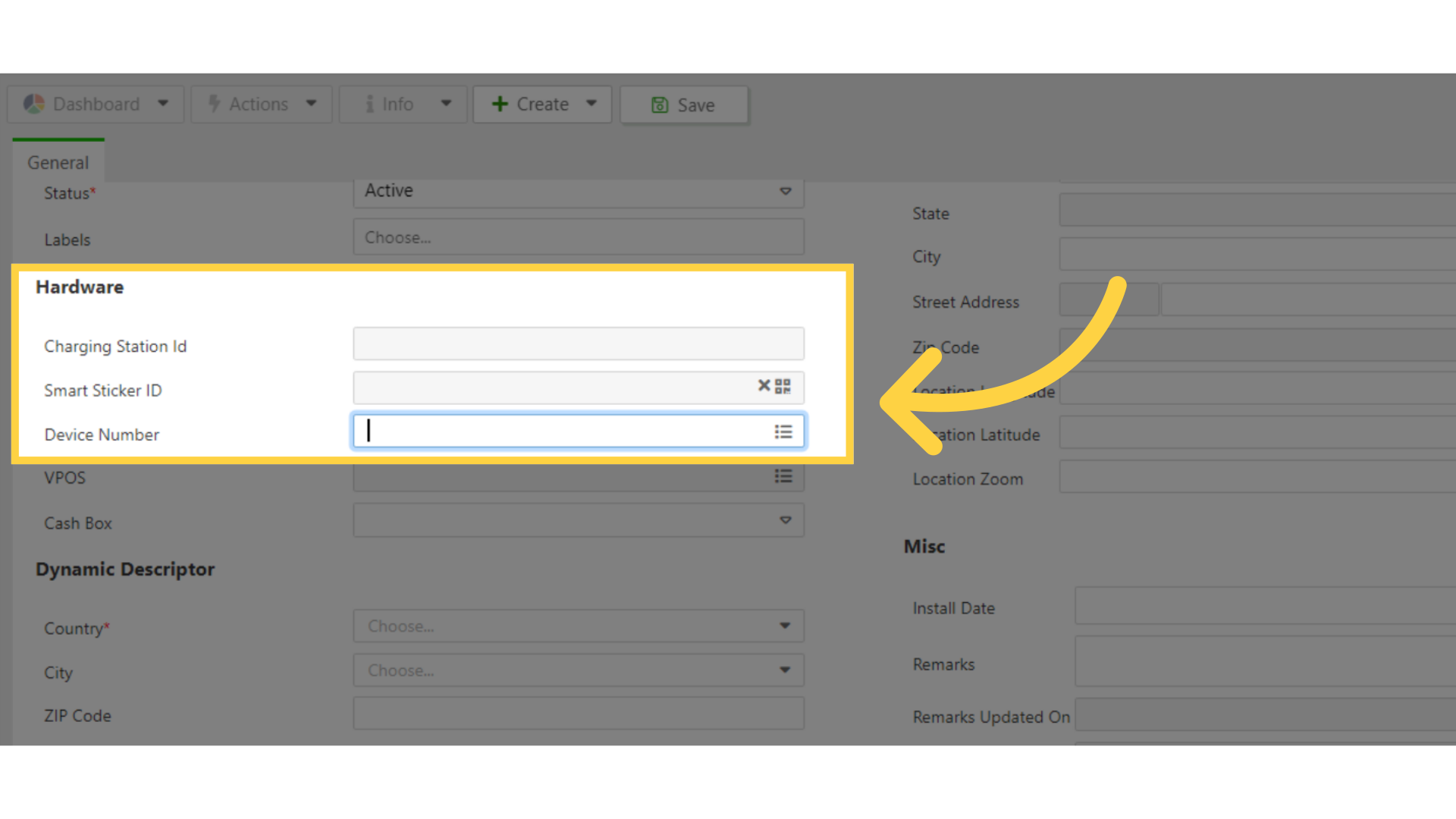
Task: Click the Dynamic Descriptor heading
Action: coord(125,570)
